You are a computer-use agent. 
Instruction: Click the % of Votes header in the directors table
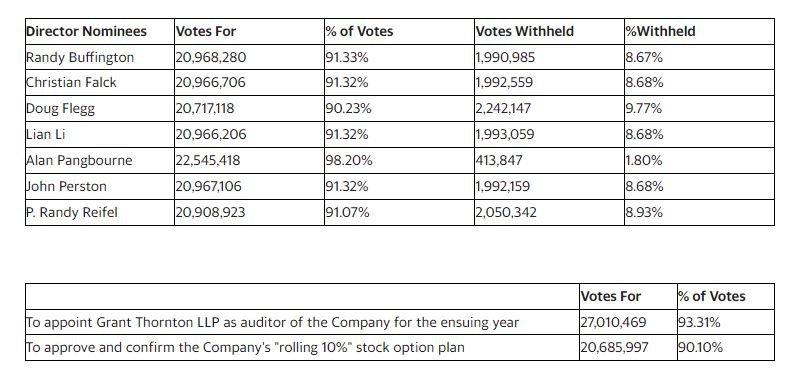(359, 31)
